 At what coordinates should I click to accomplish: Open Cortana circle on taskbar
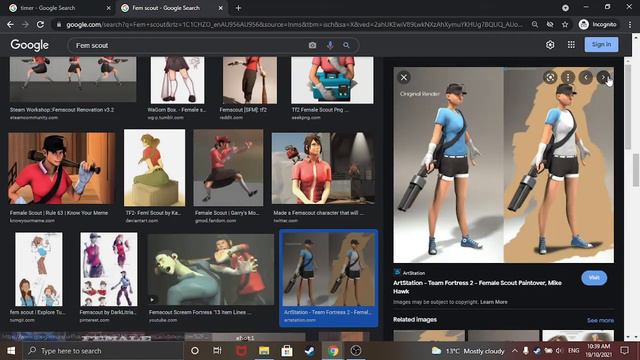(x=195, y=351)
